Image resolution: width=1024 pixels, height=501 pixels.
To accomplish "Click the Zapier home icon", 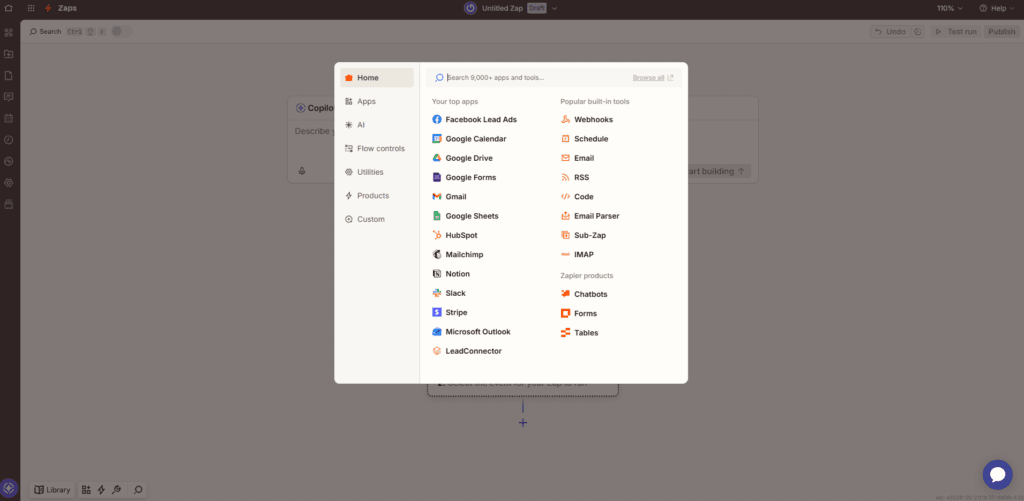I will pos(8,8).
